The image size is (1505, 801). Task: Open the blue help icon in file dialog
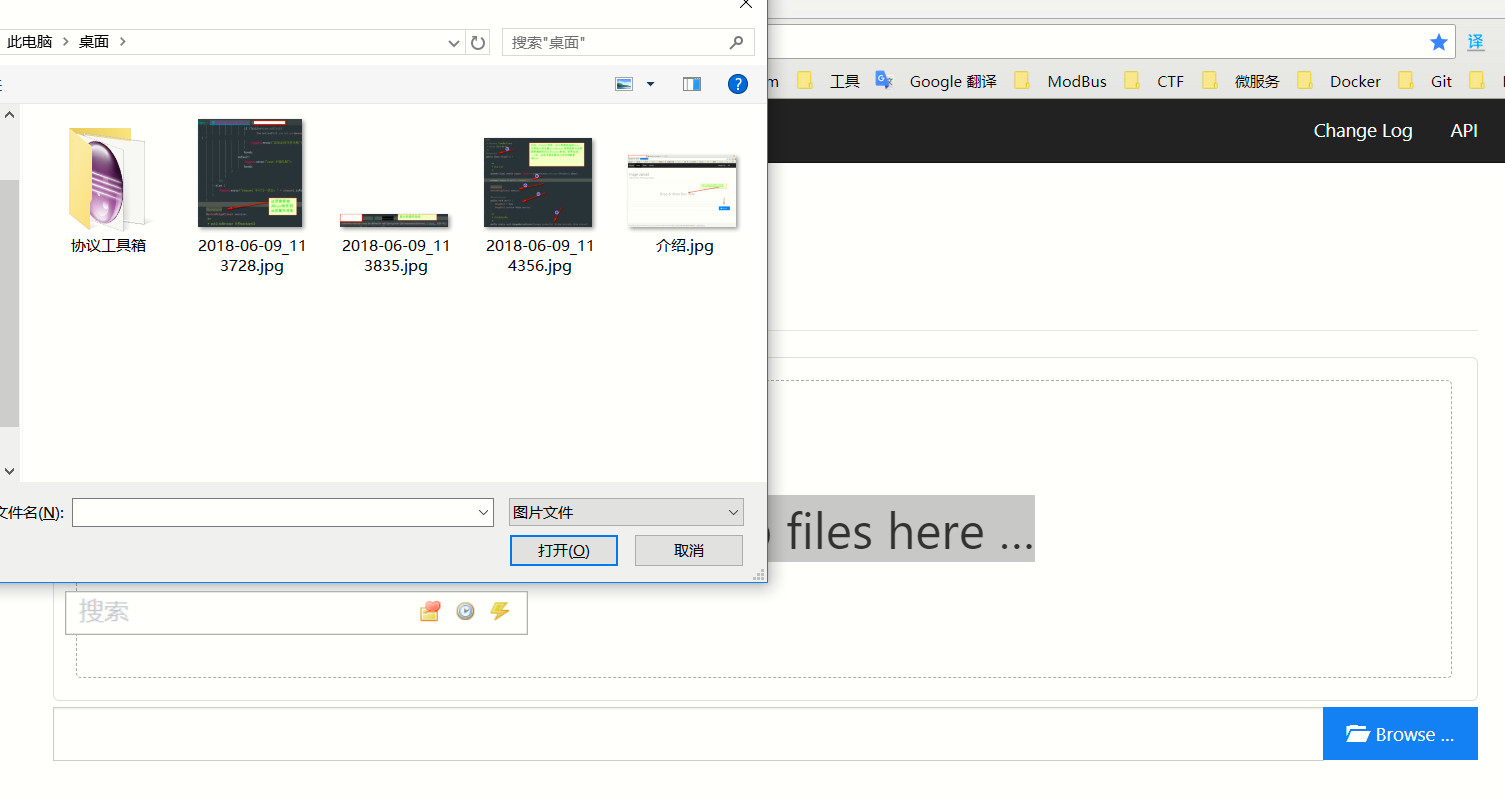click(x=738, y=84)
